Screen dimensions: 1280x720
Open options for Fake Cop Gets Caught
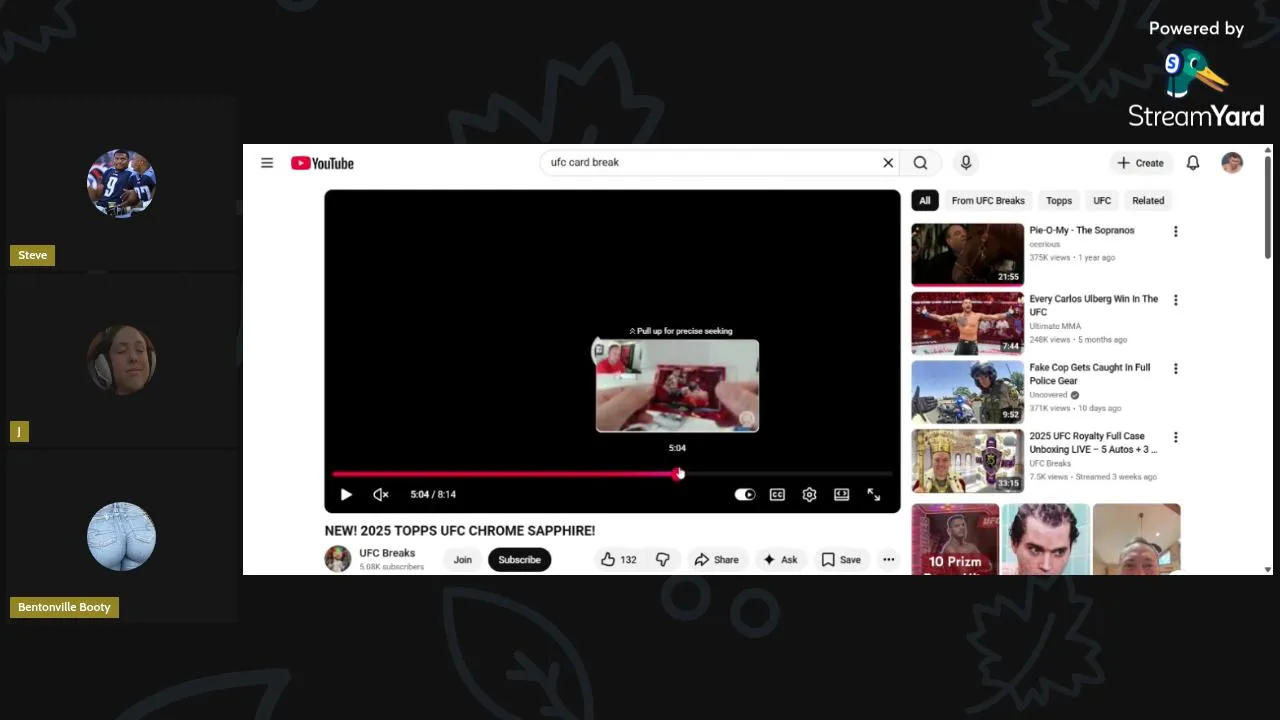pos(1175,369)
